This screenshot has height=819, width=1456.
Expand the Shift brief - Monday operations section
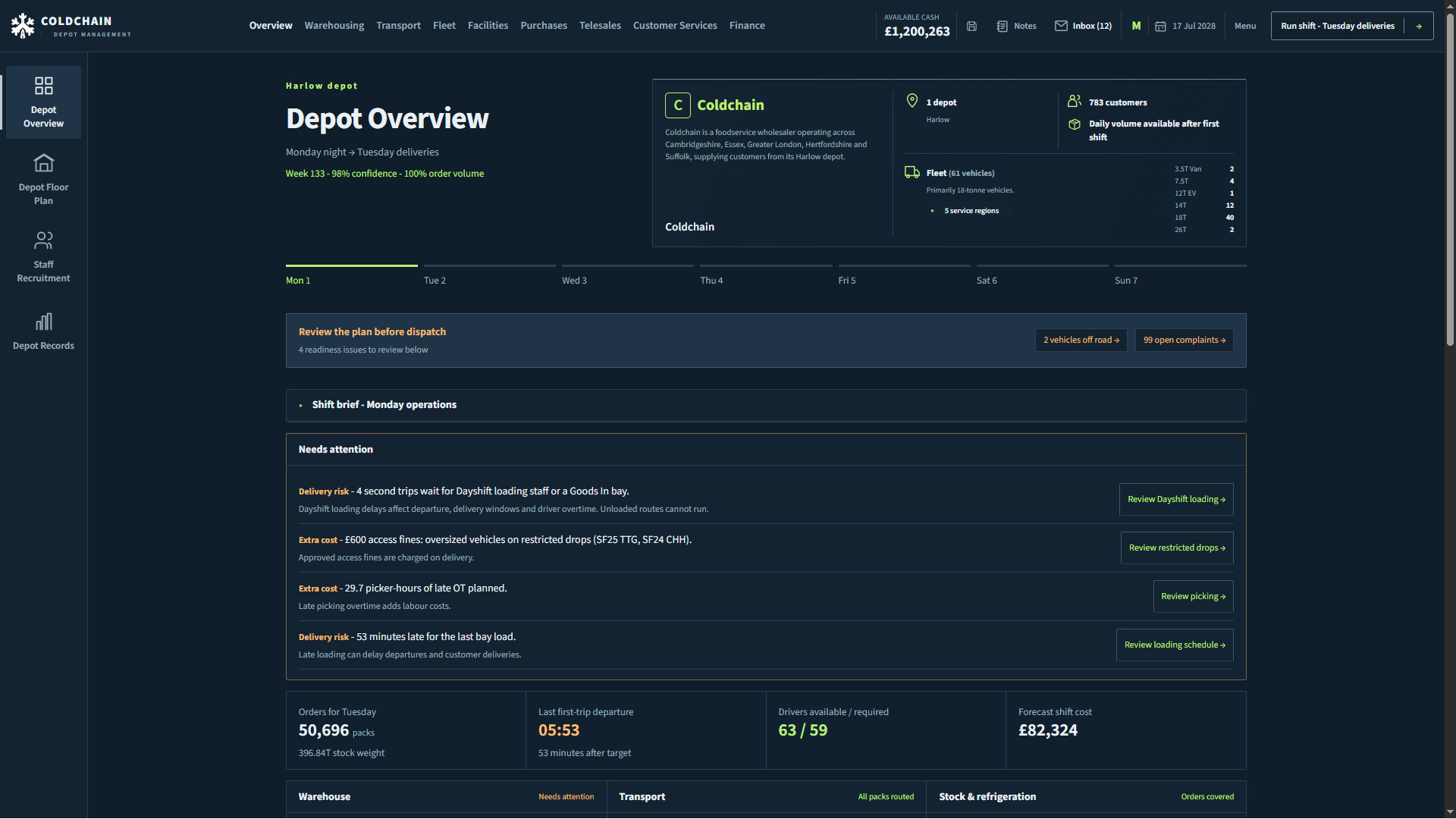[x=766, y=405]
